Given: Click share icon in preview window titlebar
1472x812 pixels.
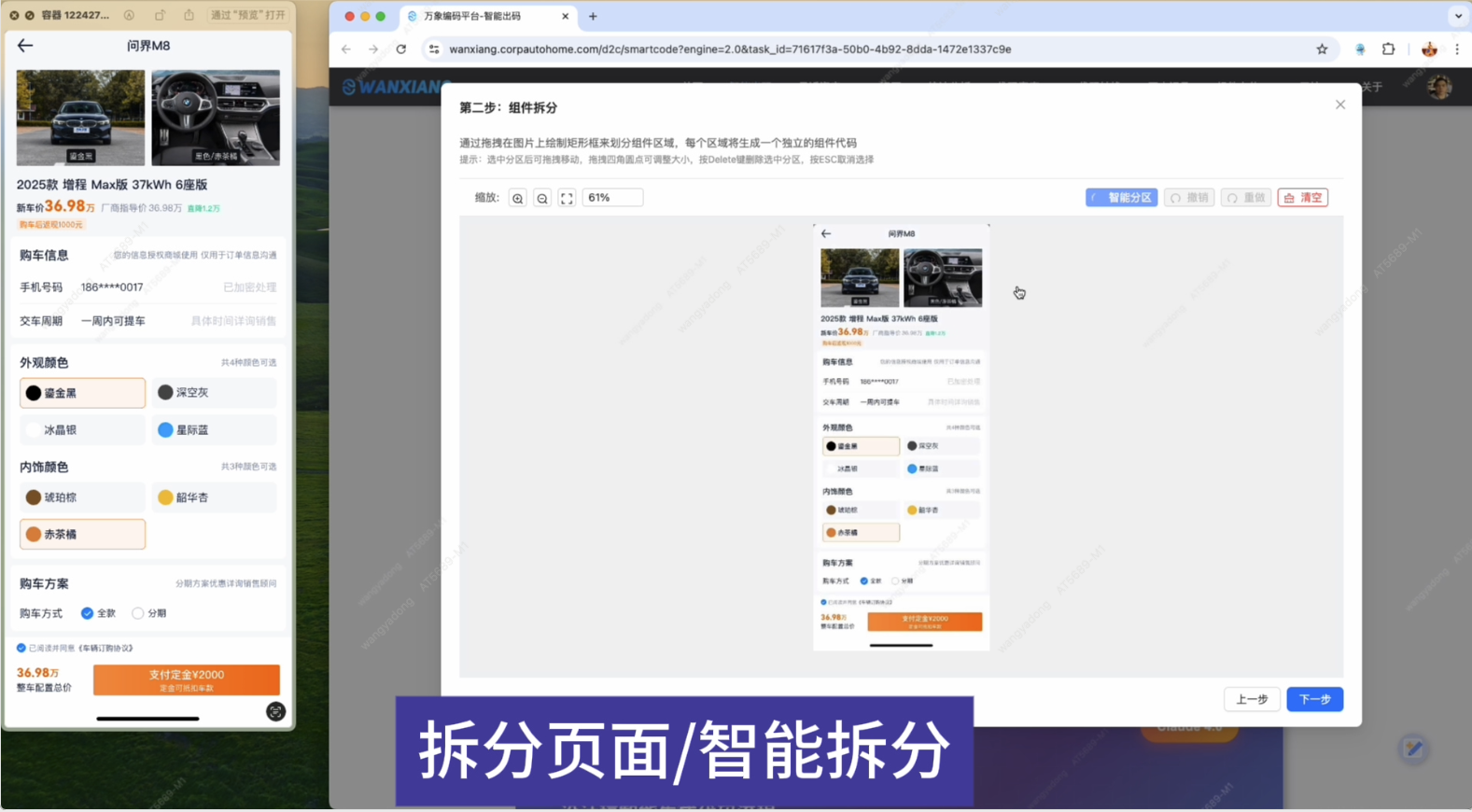Looking at the screenshot, I should [189, 15].
